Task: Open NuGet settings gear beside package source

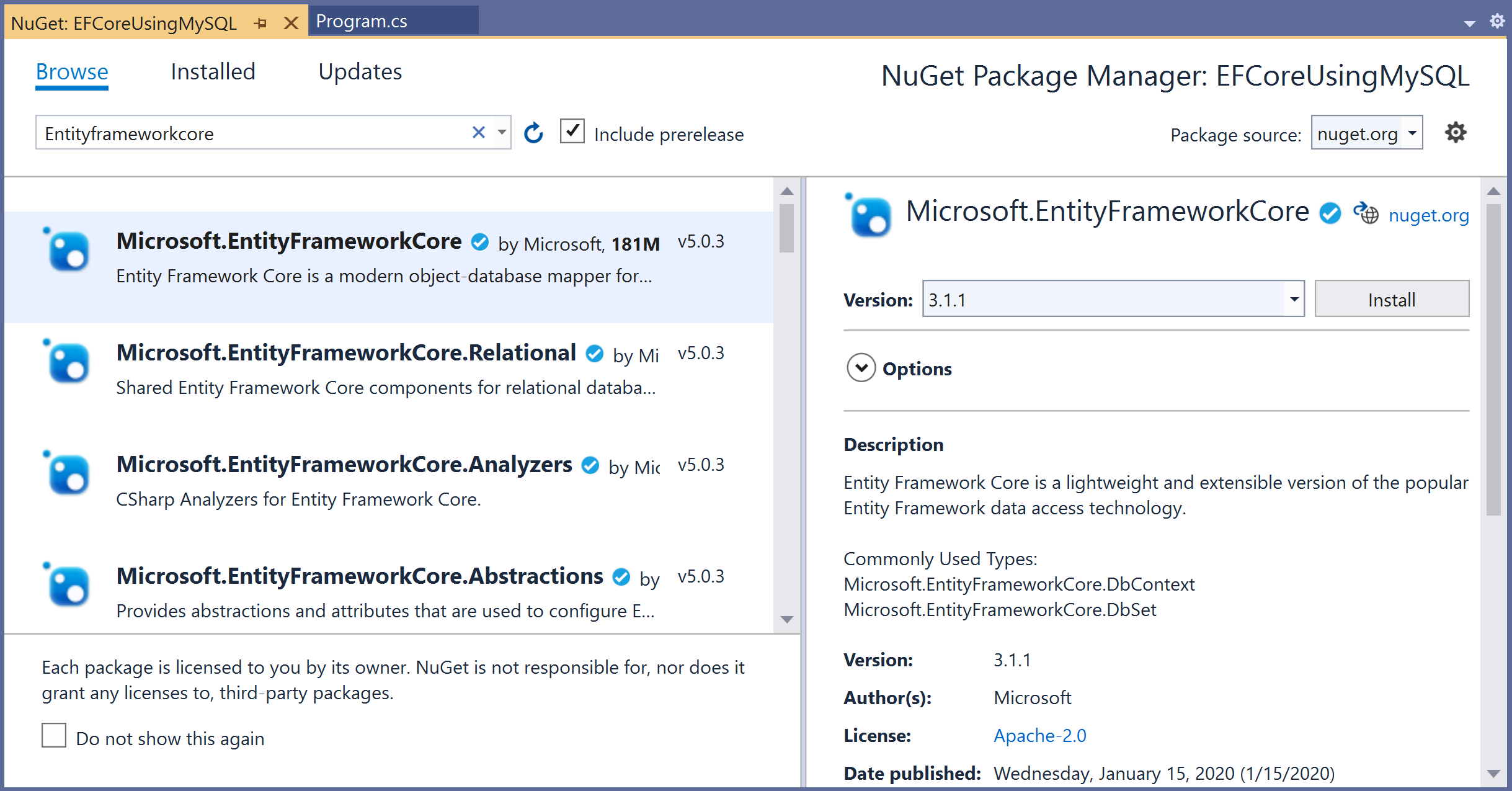Action: [x=1455, y=133]
